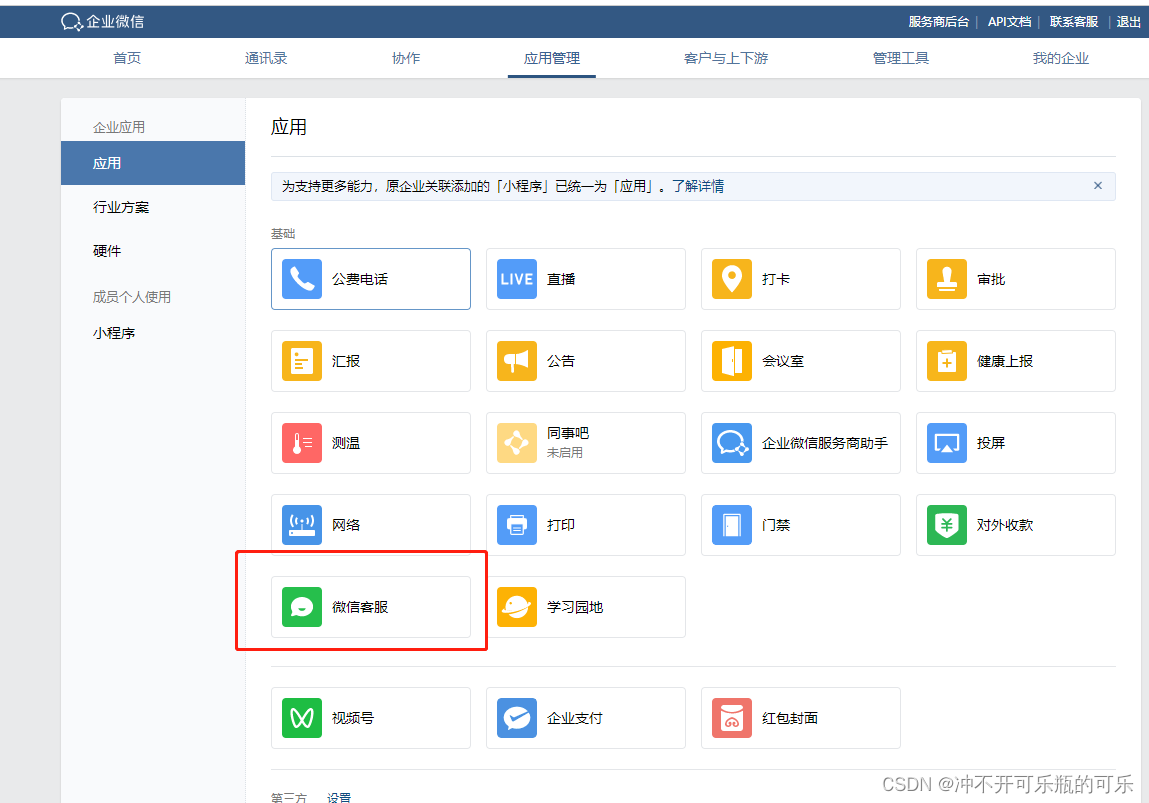Dismiss the 小程序 notice banner
Screen dimensions: 1149x803
[1098, 185]
